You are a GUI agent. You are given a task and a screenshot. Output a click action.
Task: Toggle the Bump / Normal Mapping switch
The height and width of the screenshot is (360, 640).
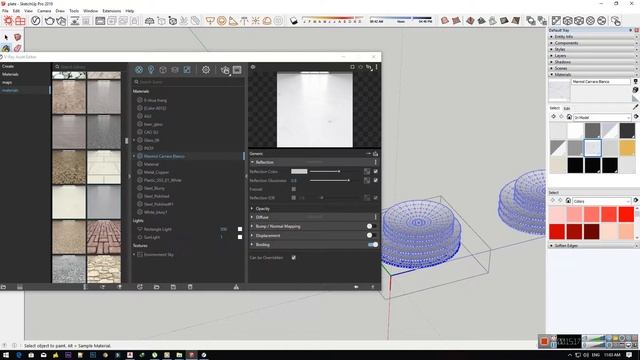coord(371,226)
